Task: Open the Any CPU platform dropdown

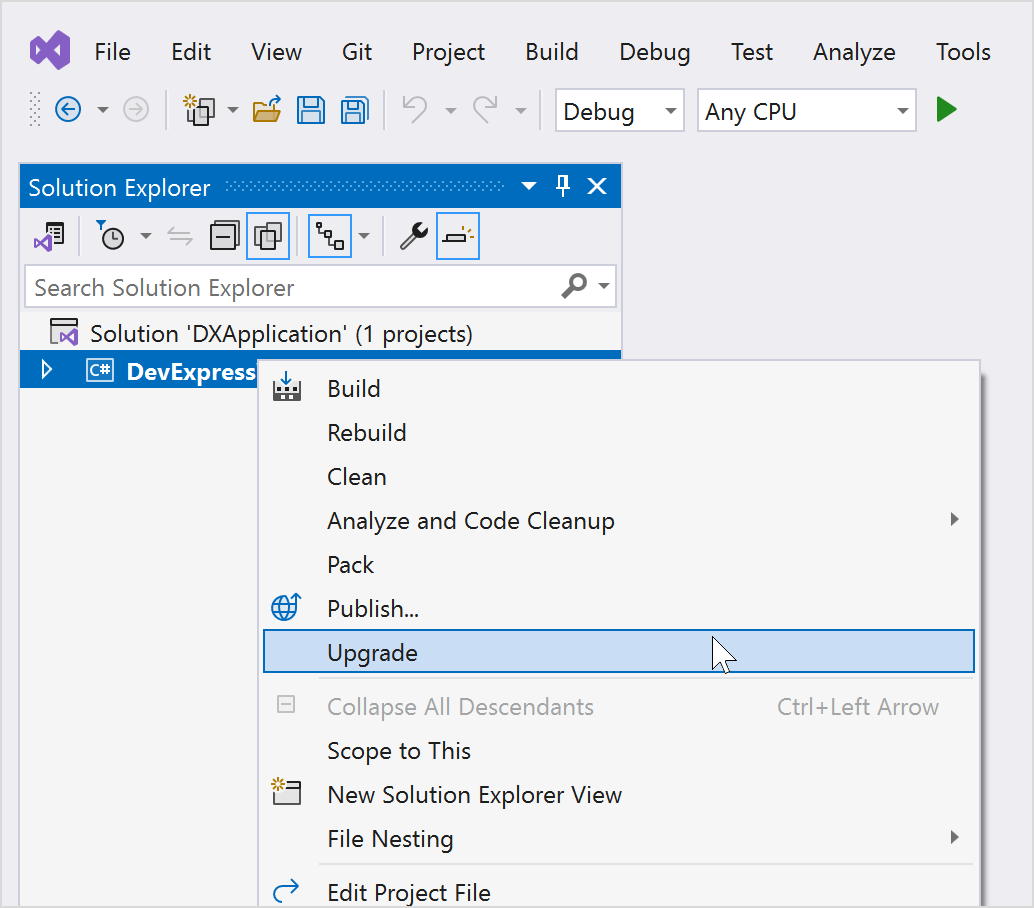Action: pos(806,111)
